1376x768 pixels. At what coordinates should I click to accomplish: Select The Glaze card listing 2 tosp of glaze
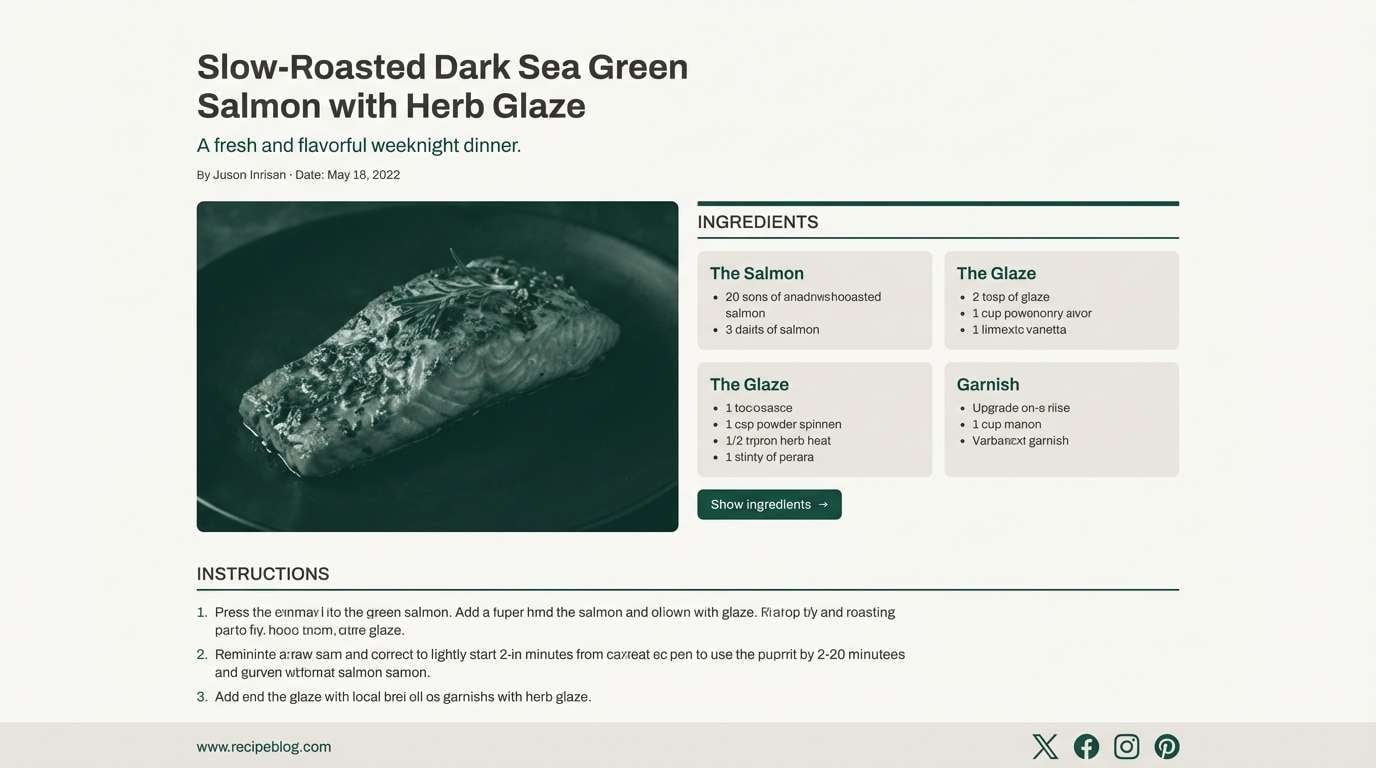[1062, 298]
